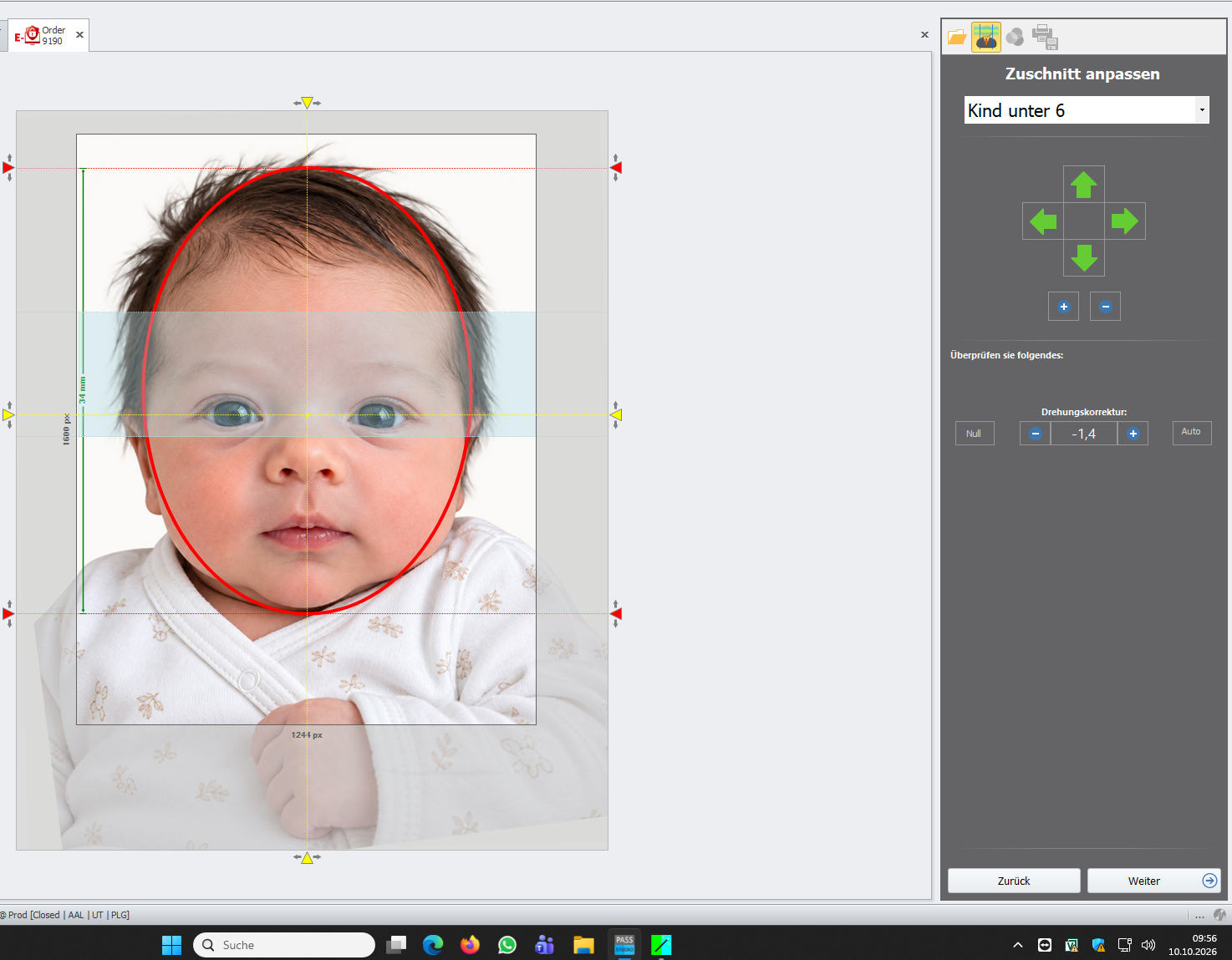The image size is (1232, 960).
Task: Proceed with the Weiter button
Action: pos(1154,881)
